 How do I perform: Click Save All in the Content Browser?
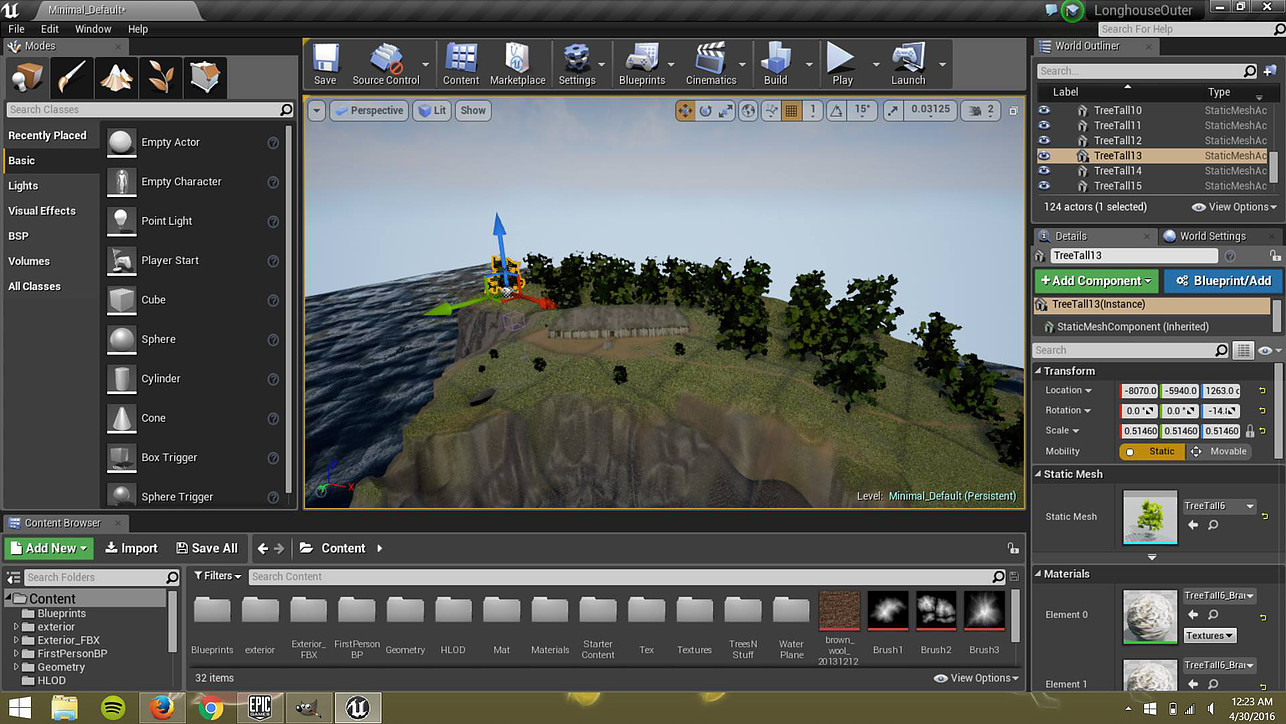(207, 548)
